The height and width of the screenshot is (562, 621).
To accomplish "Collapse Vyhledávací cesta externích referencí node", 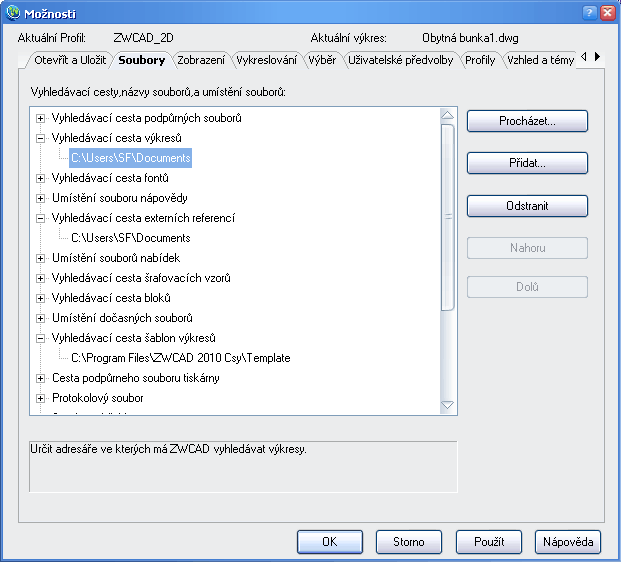I will tap(41, 218).
